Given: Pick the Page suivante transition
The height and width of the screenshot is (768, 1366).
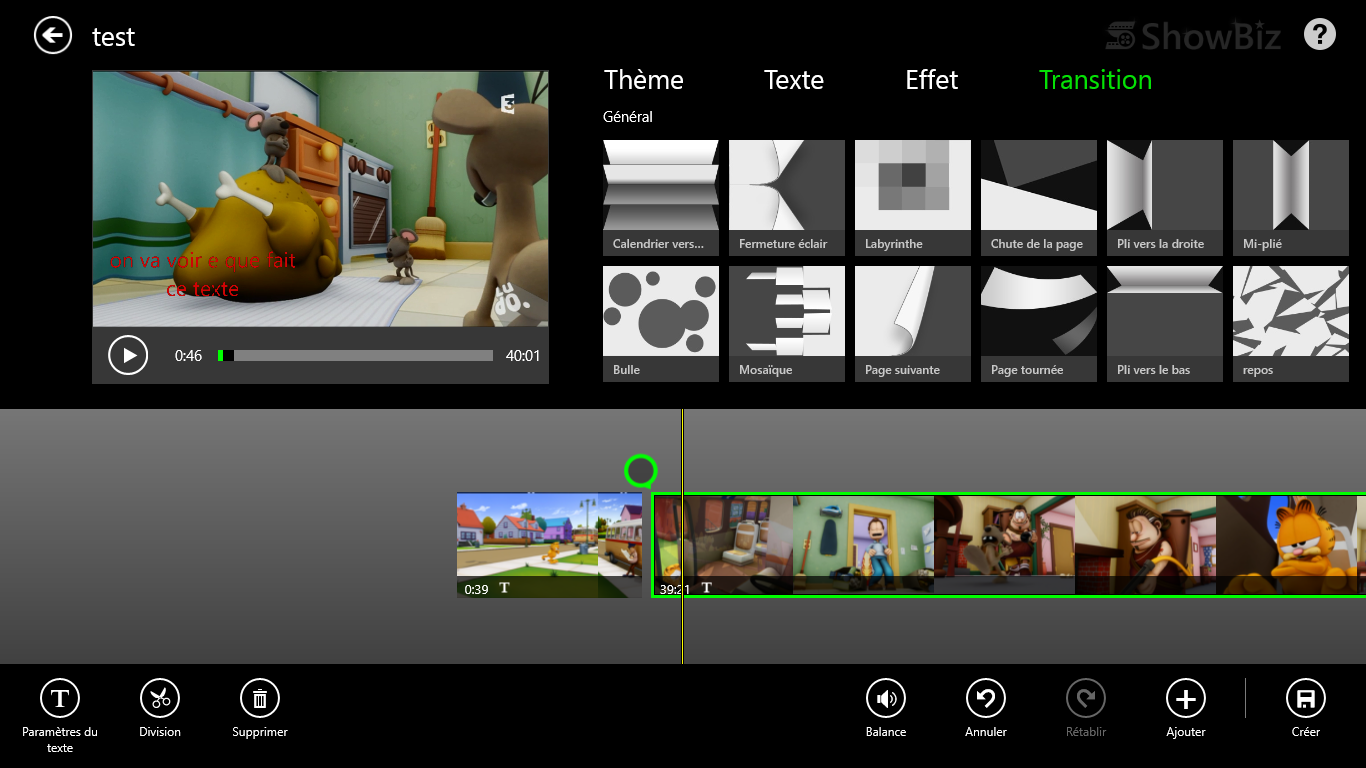Looking at the screenshot, I should 913,324.
